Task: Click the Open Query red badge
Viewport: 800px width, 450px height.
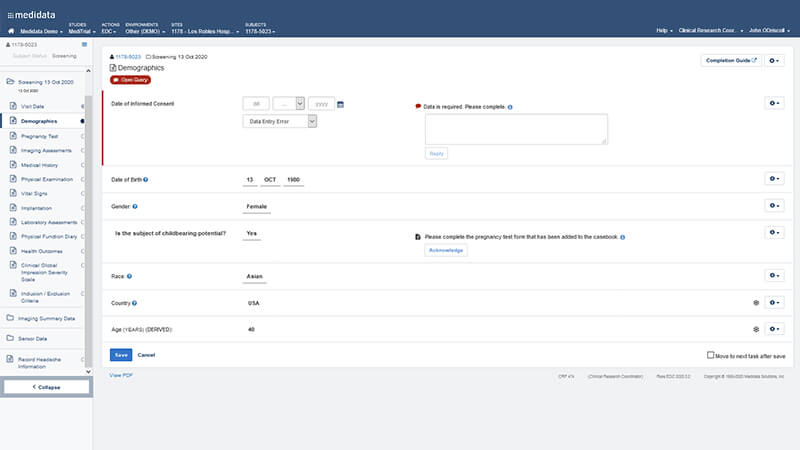Action: click(x=129, y=78)
